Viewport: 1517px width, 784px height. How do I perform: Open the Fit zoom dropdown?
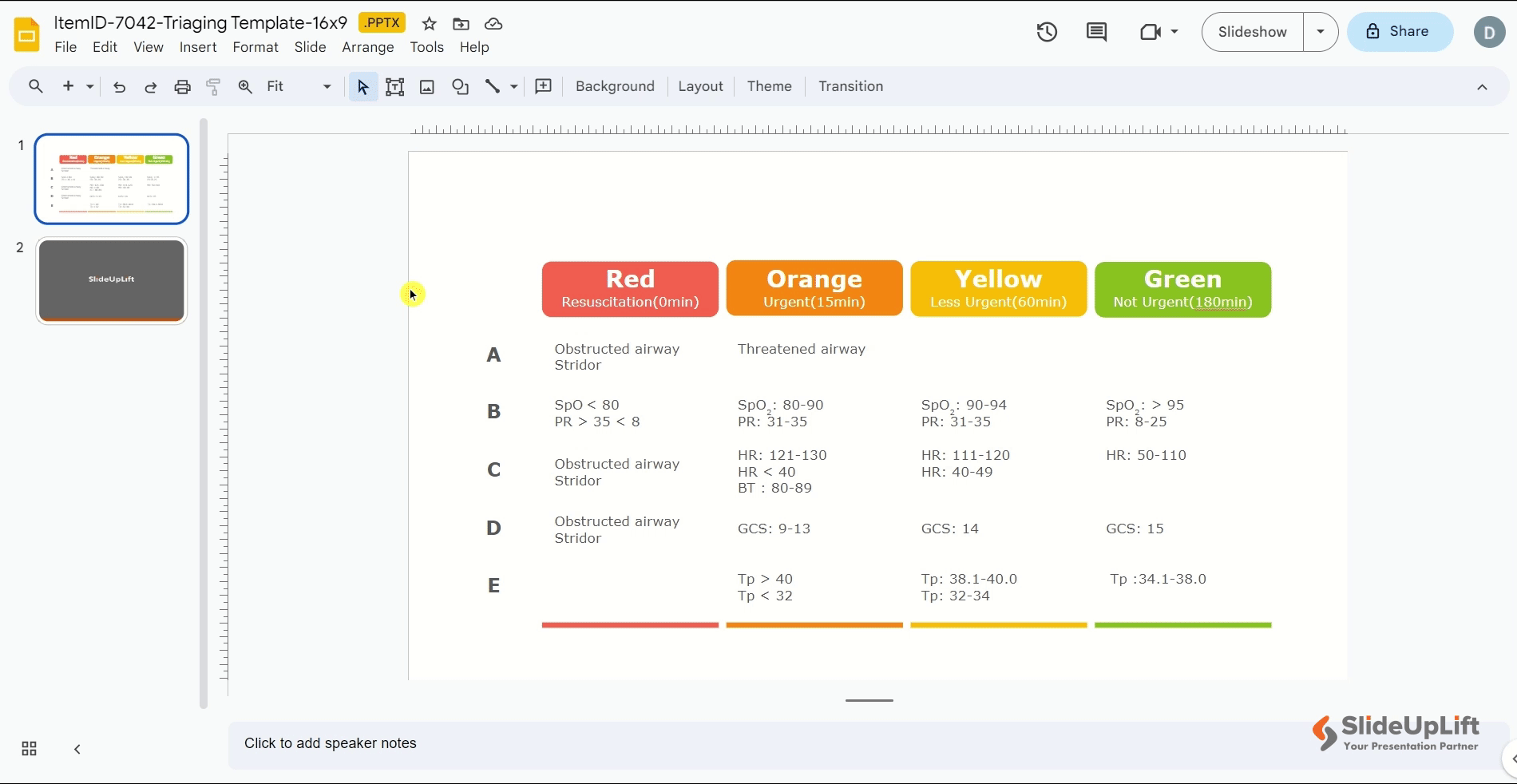click(327, 86)
